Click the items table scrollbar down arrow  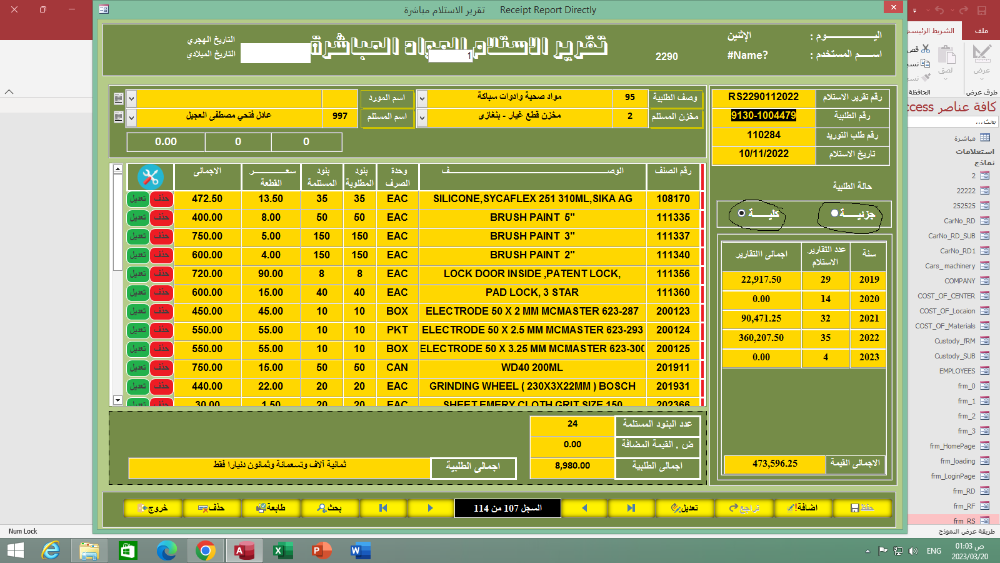[117, 400]
